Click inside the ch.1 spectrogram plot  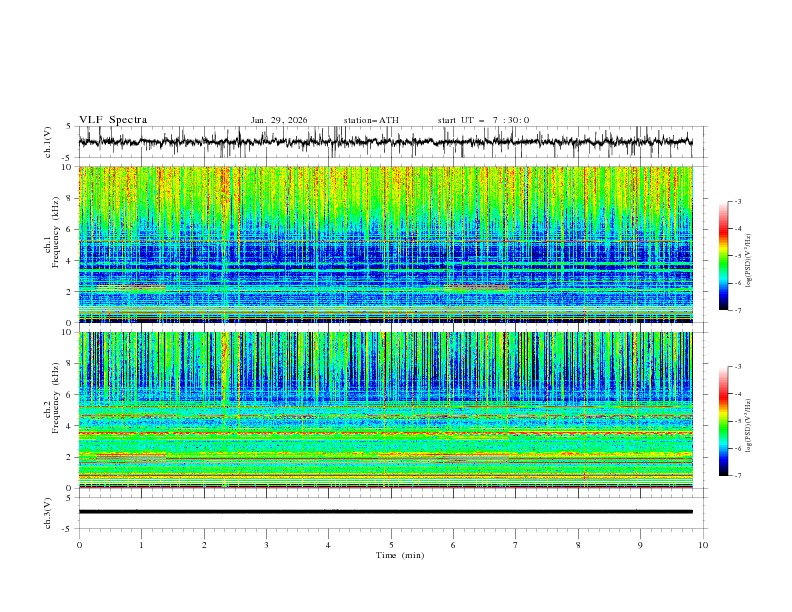click(x=385, y=244)
